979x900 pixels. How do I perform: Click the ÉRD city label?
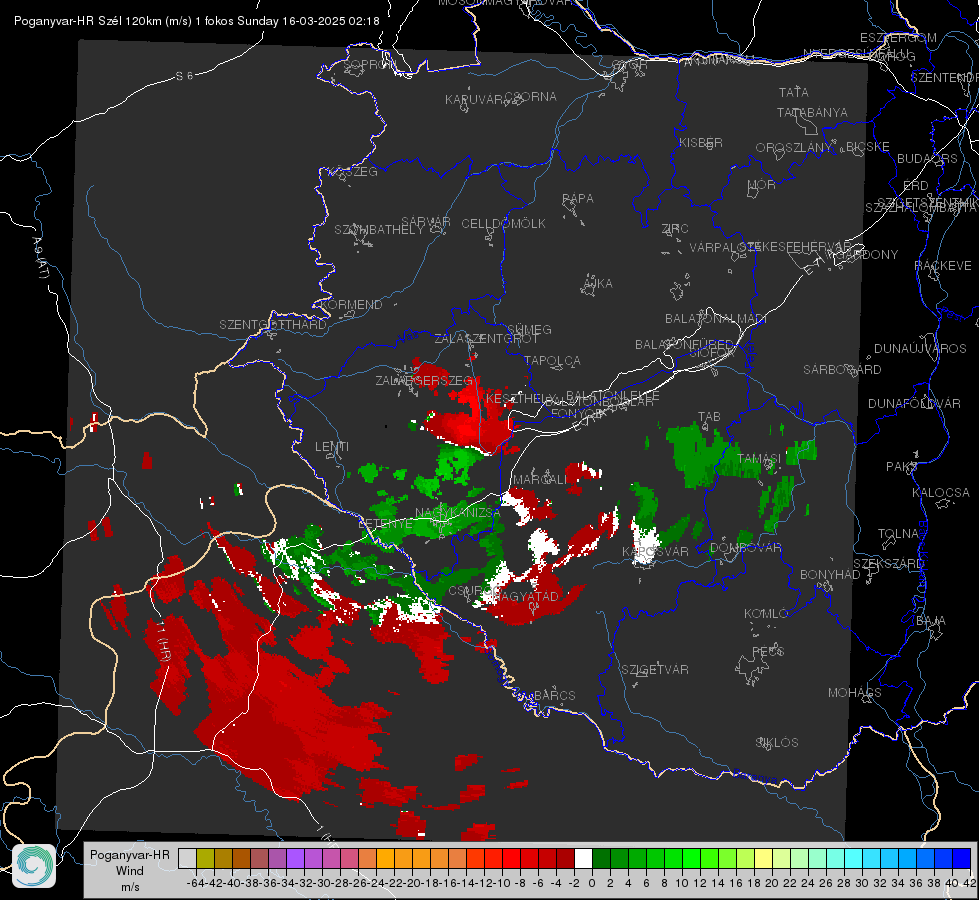click(x=916, y=186)
